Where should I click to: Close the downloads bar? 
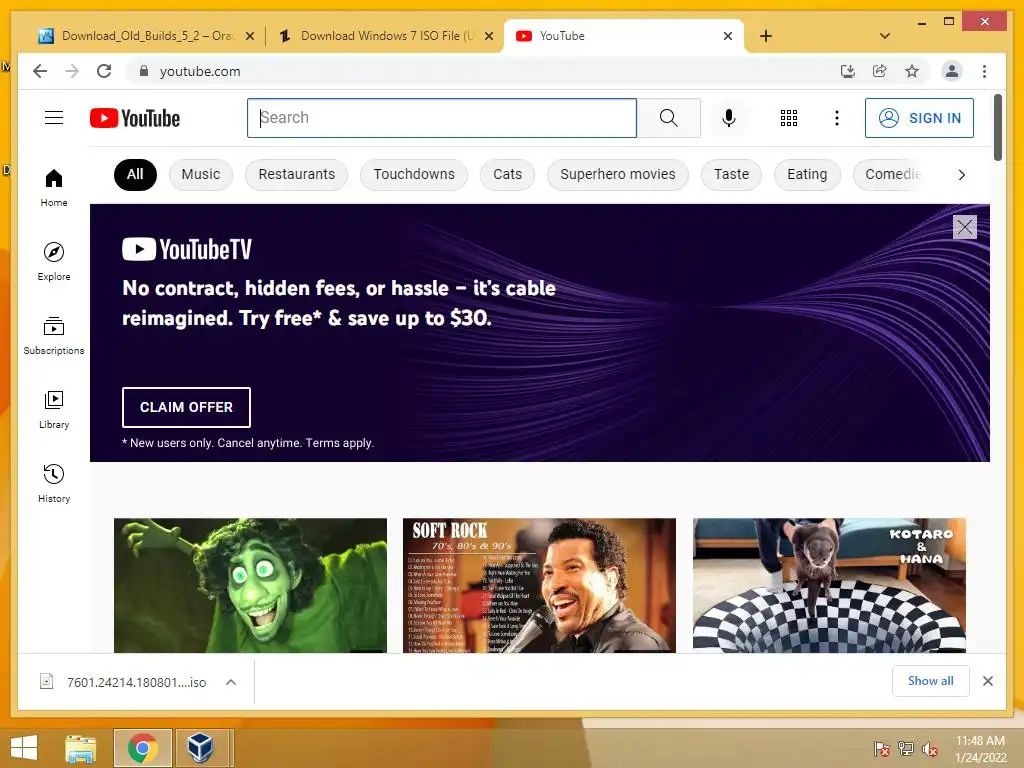[x=987, y=681]
